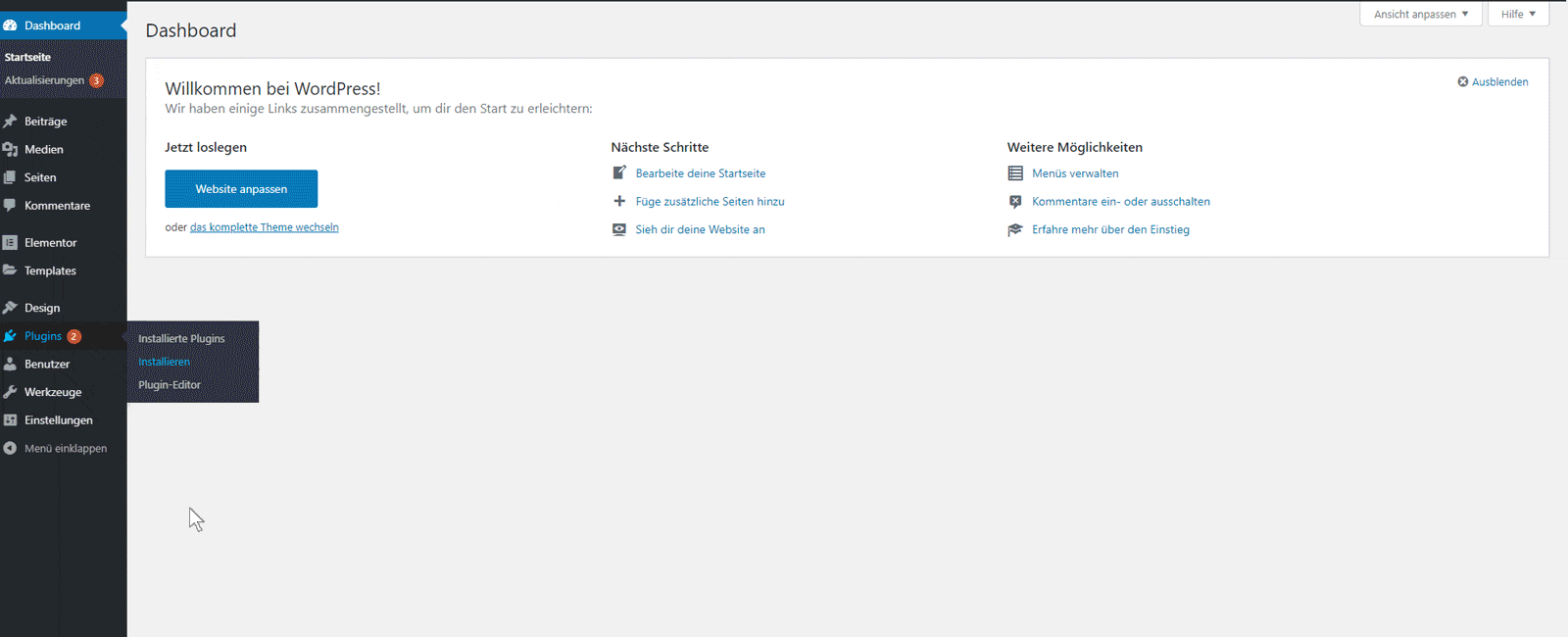Click the graduation cap icon beside Erfahre mehr

click(x=1015, y=229)
